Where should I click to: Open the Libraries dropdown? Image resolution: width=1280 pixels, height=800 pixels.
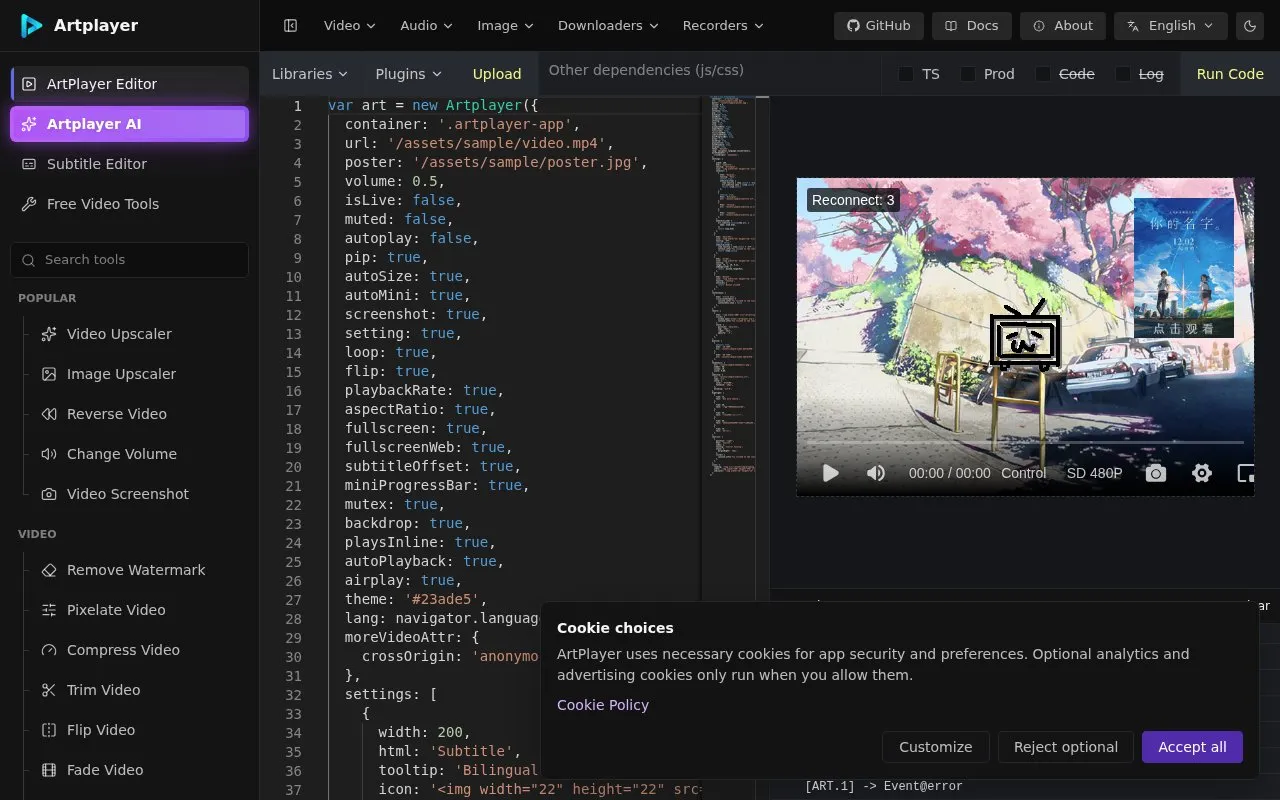[310, 74]
